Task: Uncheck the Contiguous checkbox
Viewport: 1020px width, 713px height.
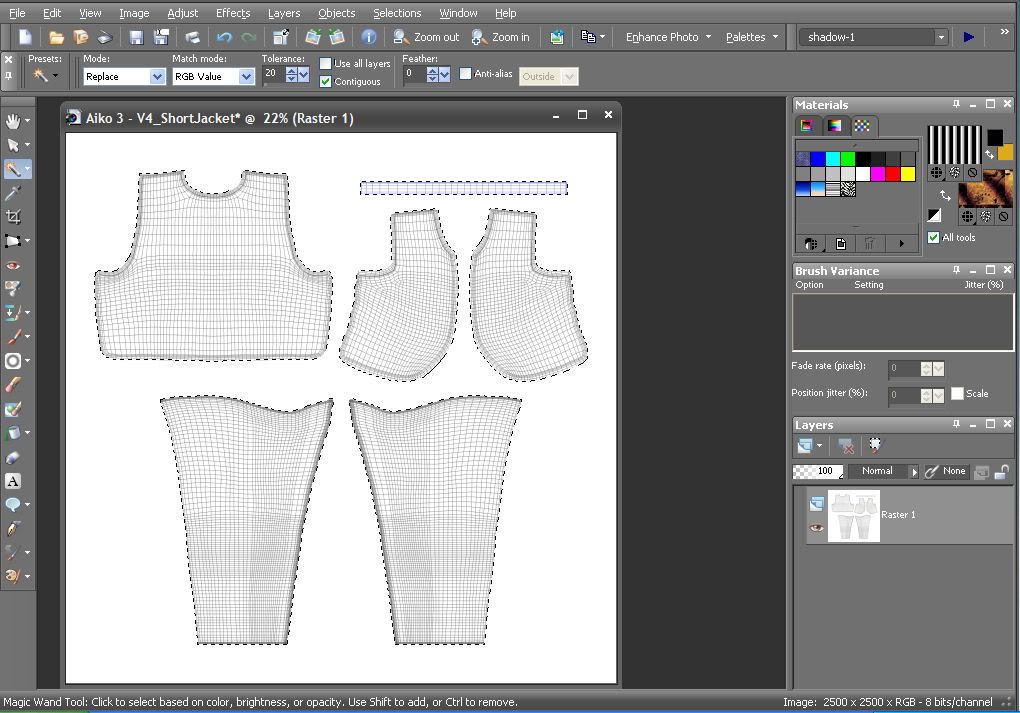Action: click(x=326, y=81)
